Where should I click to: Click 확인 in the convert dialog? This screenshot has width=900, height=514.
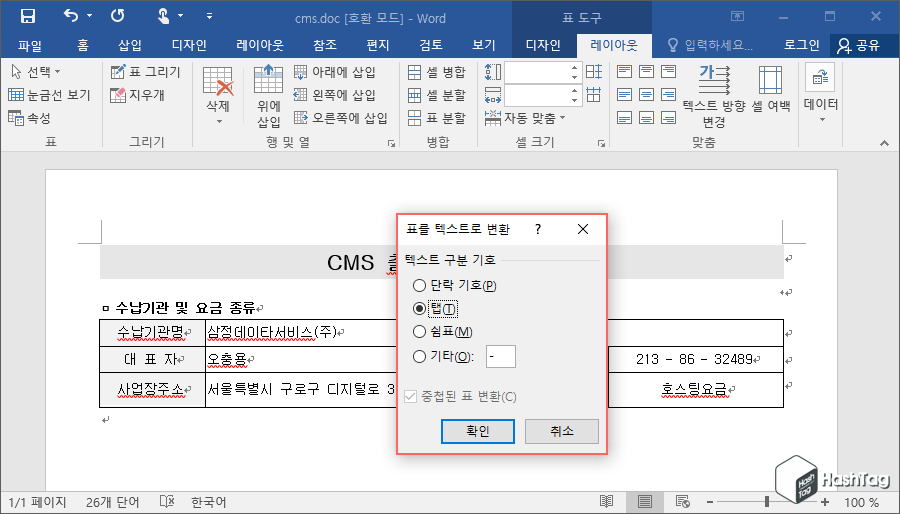(478, 431)
